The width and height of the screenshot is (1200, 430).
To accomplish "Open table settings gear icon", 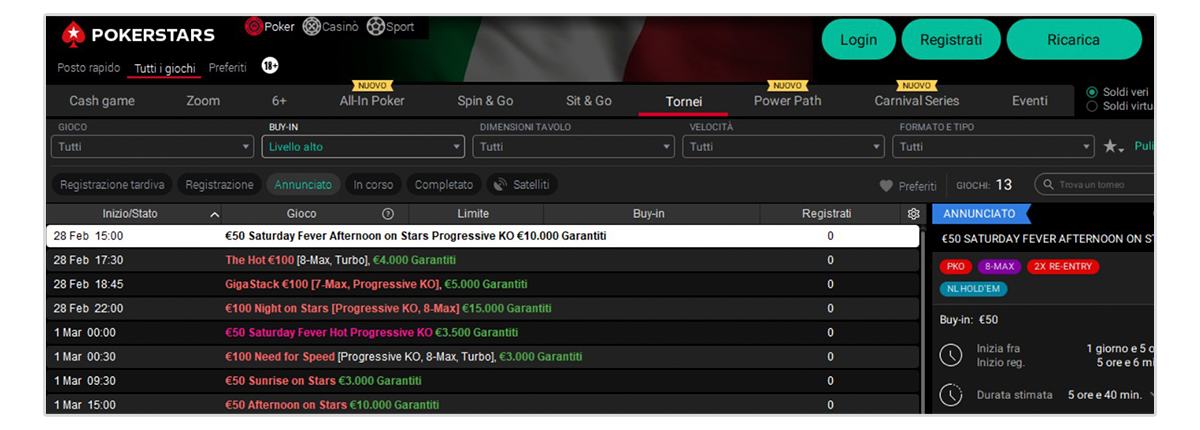I will (x=912, y=214).
